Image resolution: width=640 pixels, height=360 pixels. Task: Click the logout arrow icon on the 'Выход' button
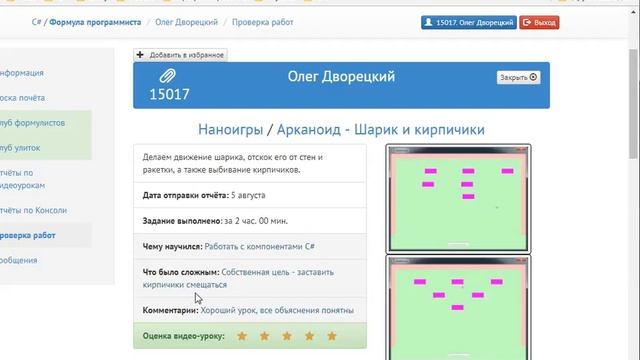[527, 22]
